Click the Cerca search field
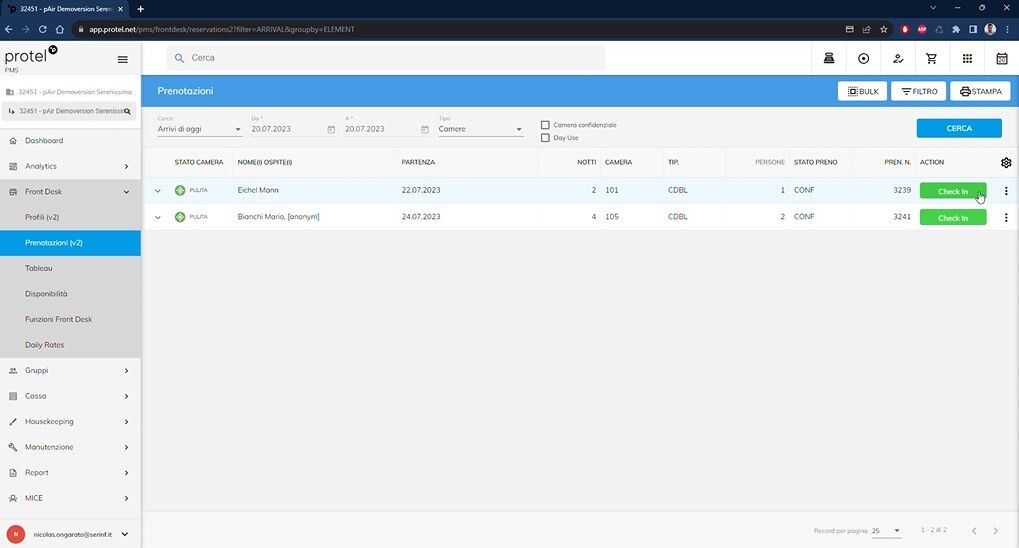 click(x=390, y=58)
